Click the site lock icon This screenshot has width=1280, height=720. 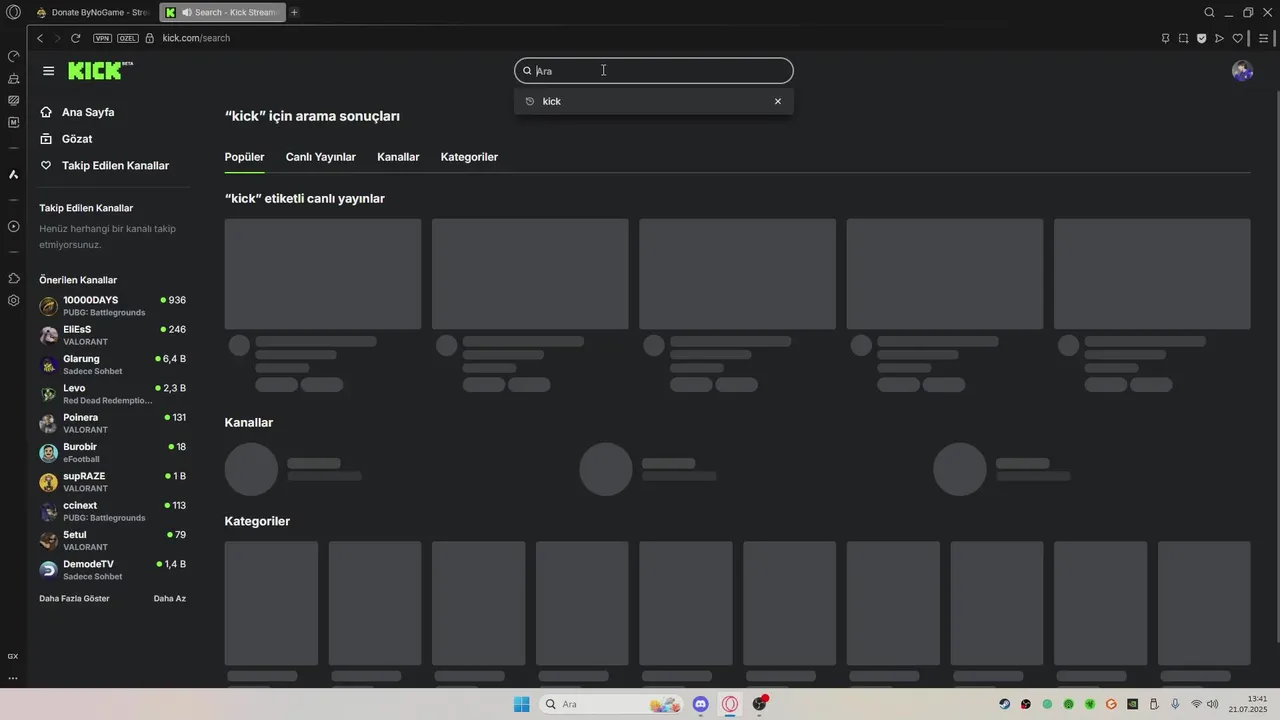[150, 38]
